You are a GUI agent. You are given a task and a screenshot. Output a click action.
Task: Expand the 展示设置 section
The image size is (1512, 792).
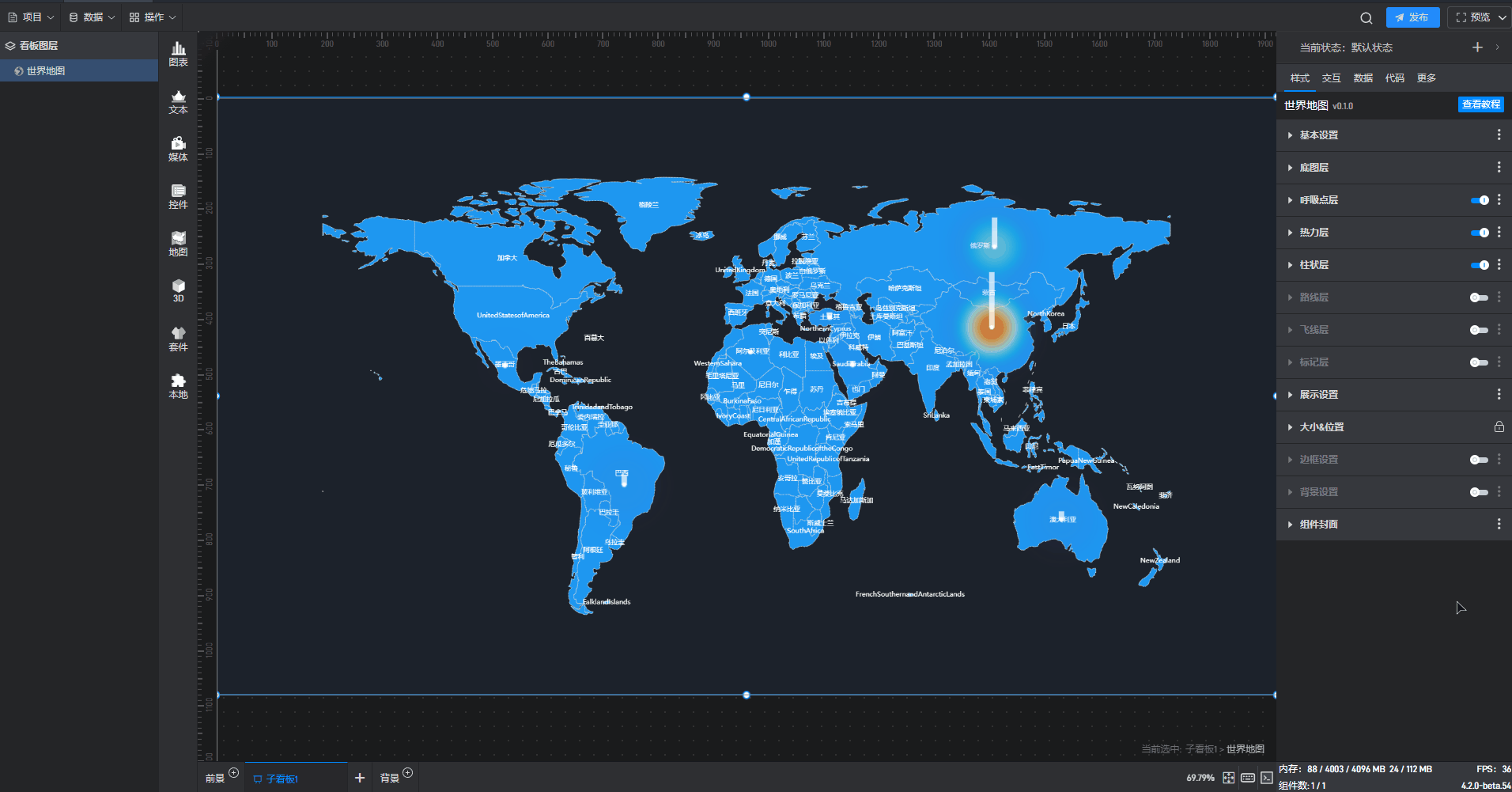click(1318, 395)
